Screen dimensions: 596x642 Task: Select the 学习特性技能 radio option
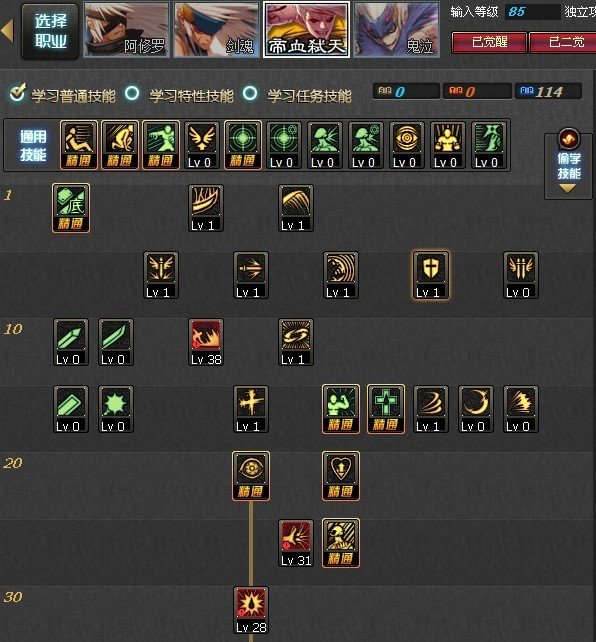coord(132,93)
